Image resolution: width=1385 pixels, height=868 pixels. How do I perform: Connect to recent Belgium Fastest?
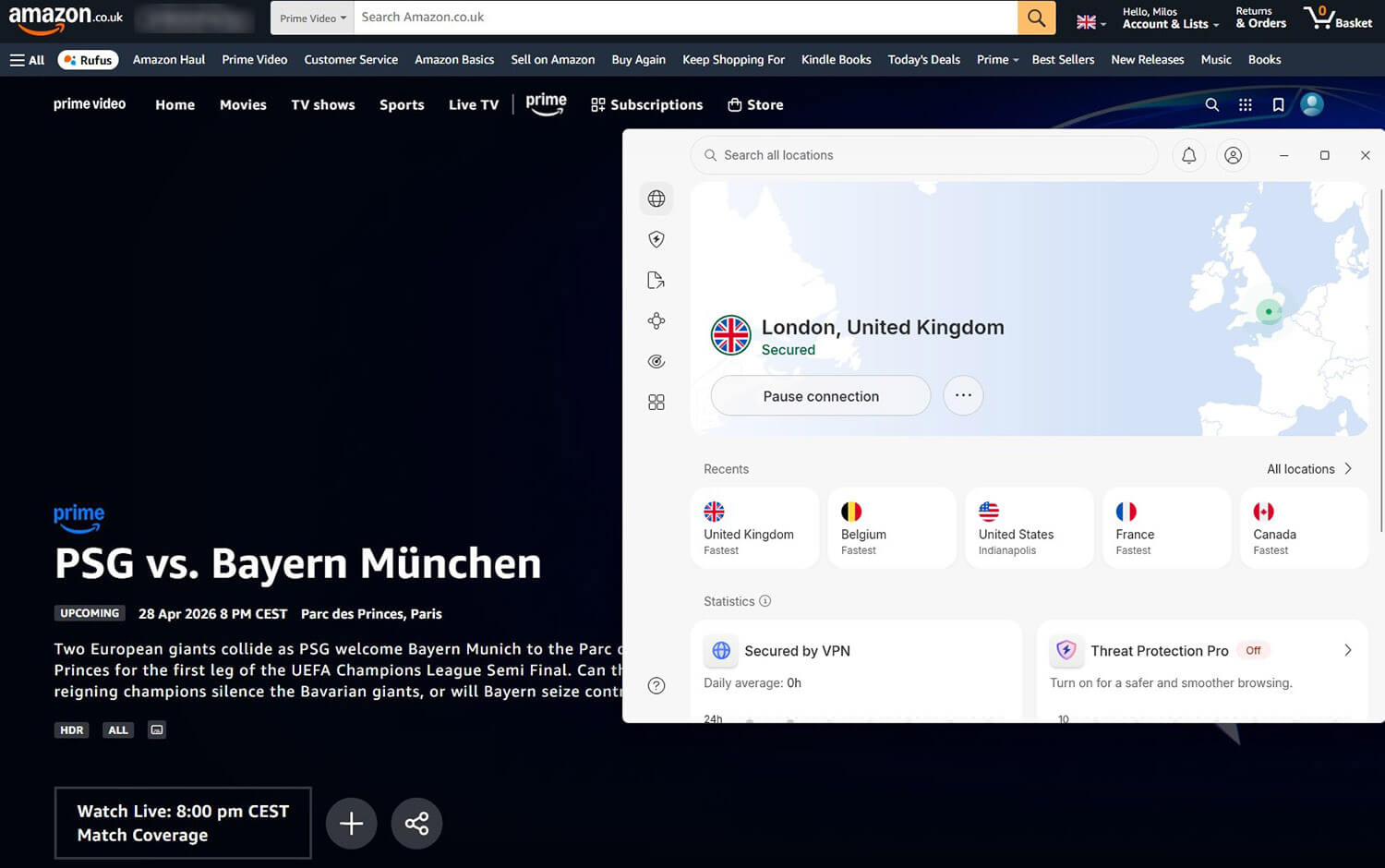click(892, 528)
